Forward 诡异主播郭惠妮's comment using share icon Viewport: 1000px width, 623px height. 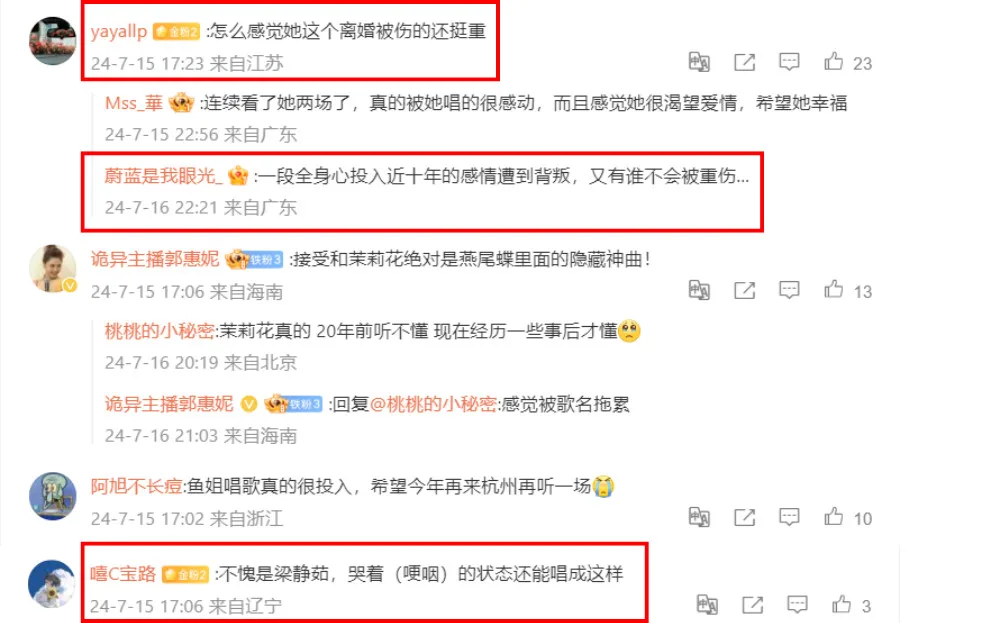744,290
